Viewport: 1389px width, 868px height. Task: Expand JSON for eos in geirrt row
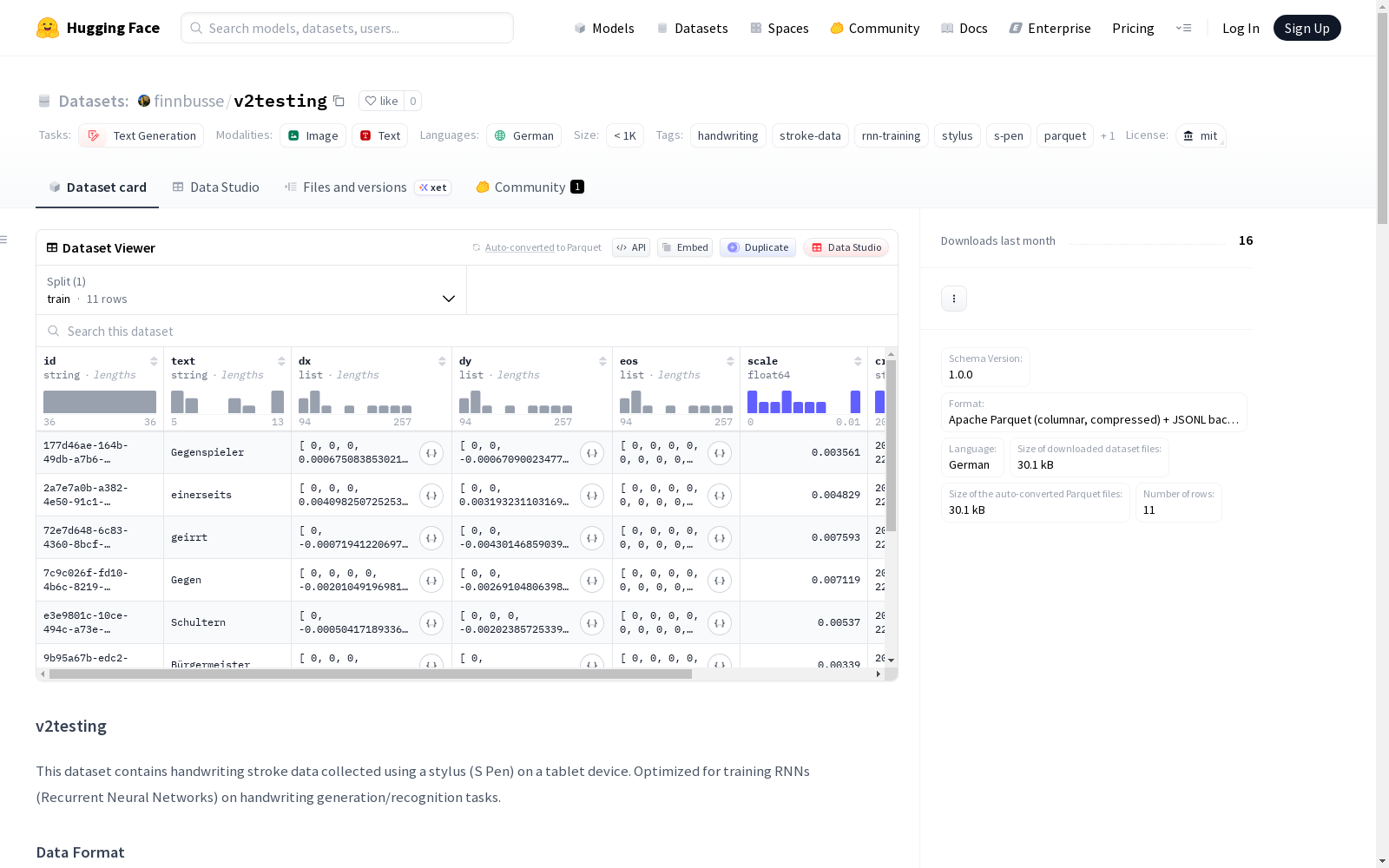click(x=720, y=538)
